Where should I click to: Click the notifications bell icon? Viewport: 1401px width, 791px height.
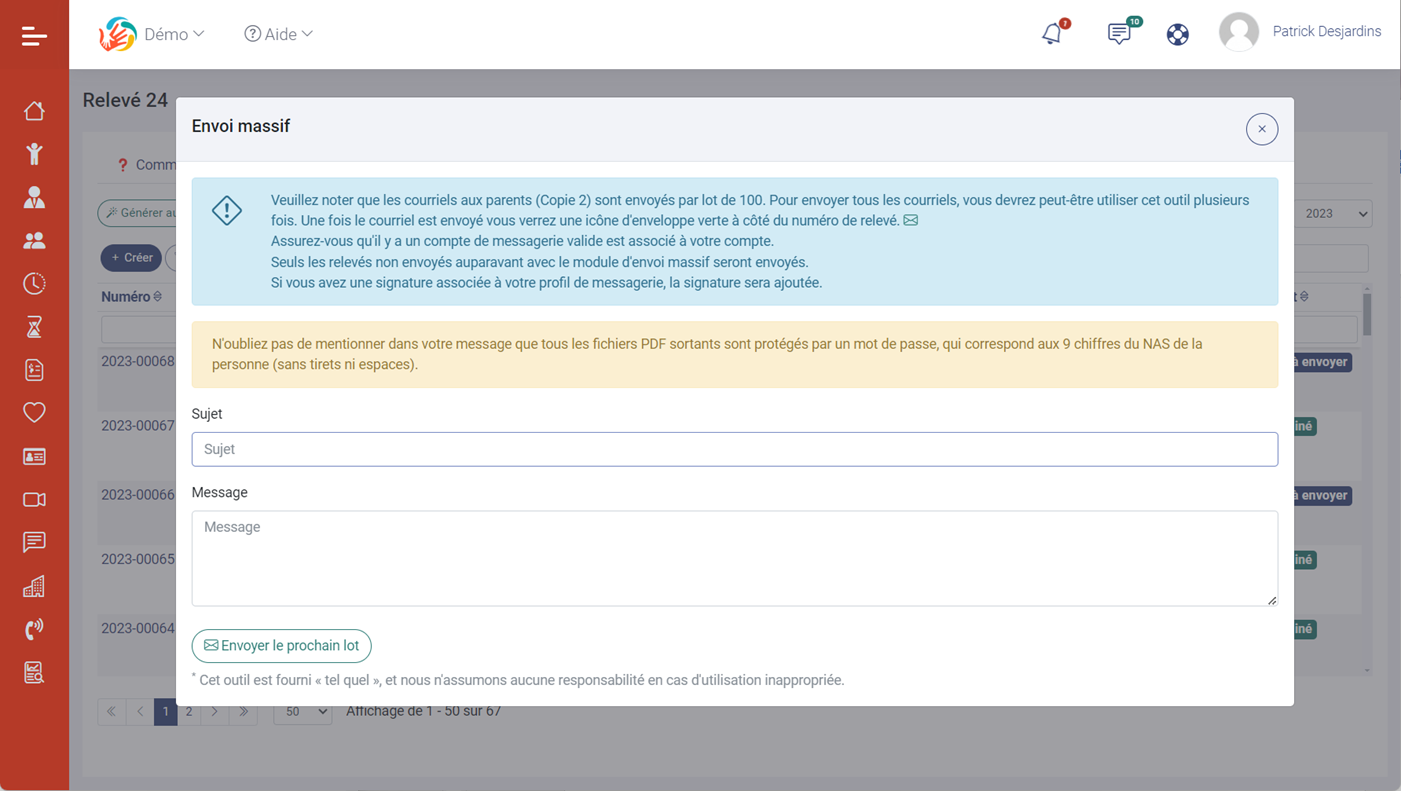click(x=1052, y=34)
